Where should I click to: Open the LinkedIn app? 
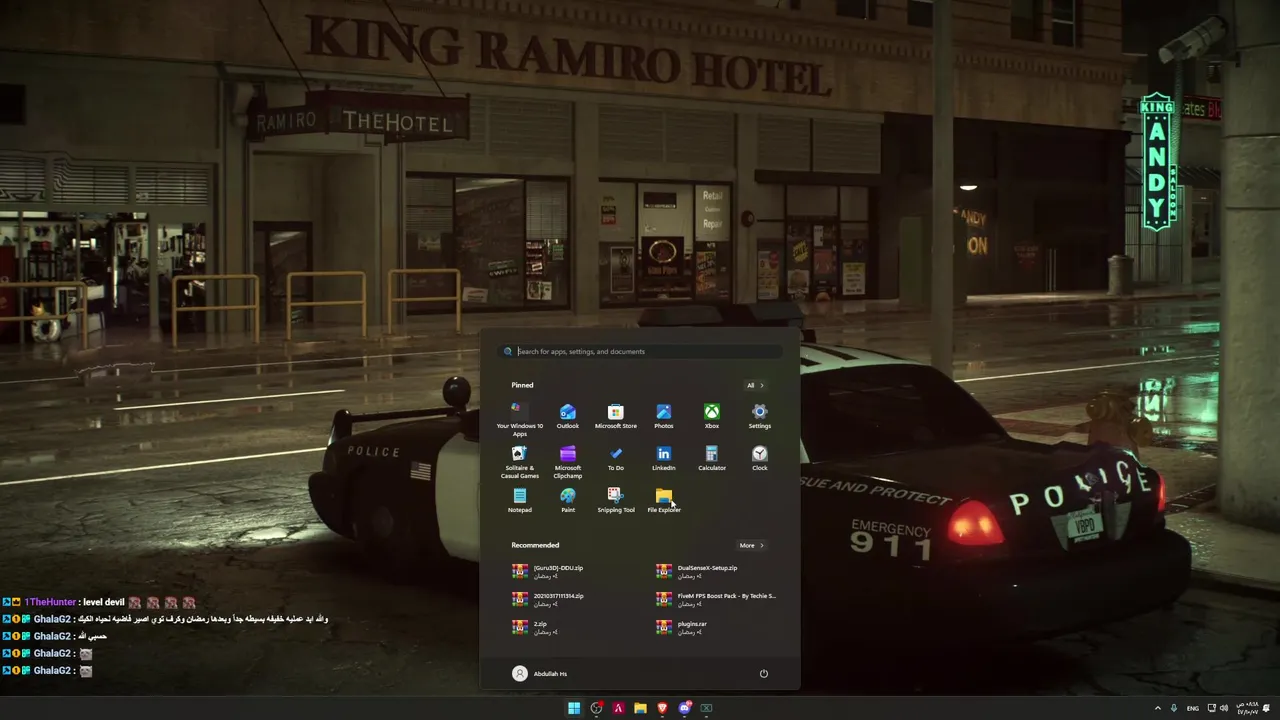coord(664,459)
